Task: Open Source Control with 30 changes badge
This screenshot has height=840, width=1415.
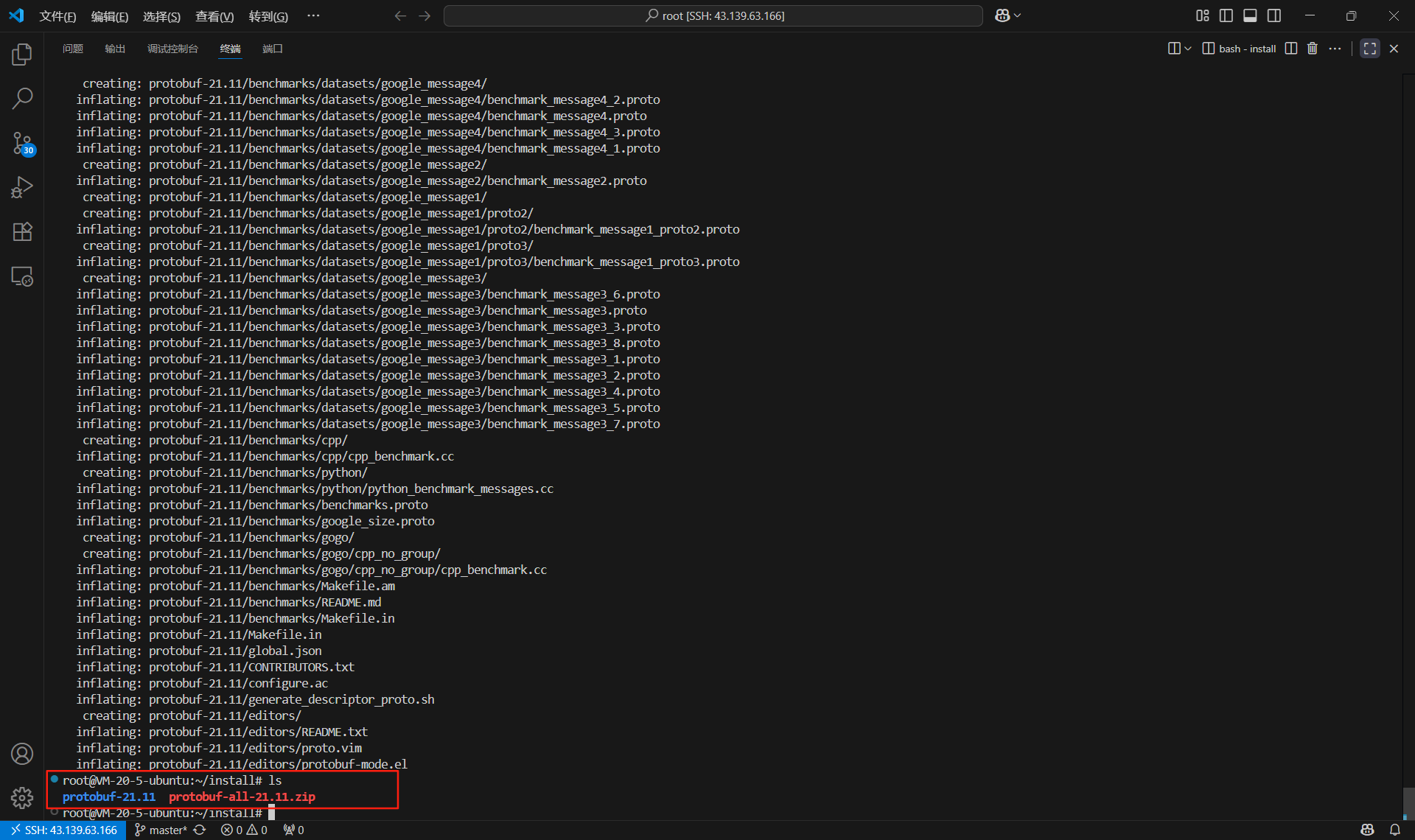Action: [22, 143]
